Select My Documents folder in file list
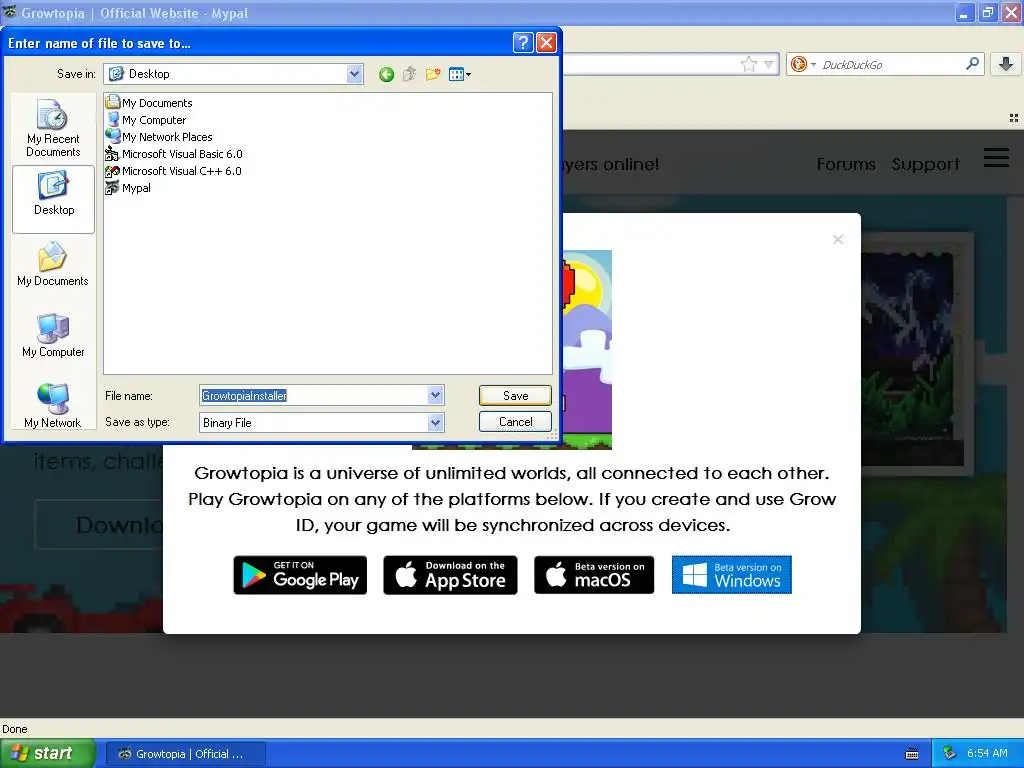The image size is (1024, 768). point(149,103)
